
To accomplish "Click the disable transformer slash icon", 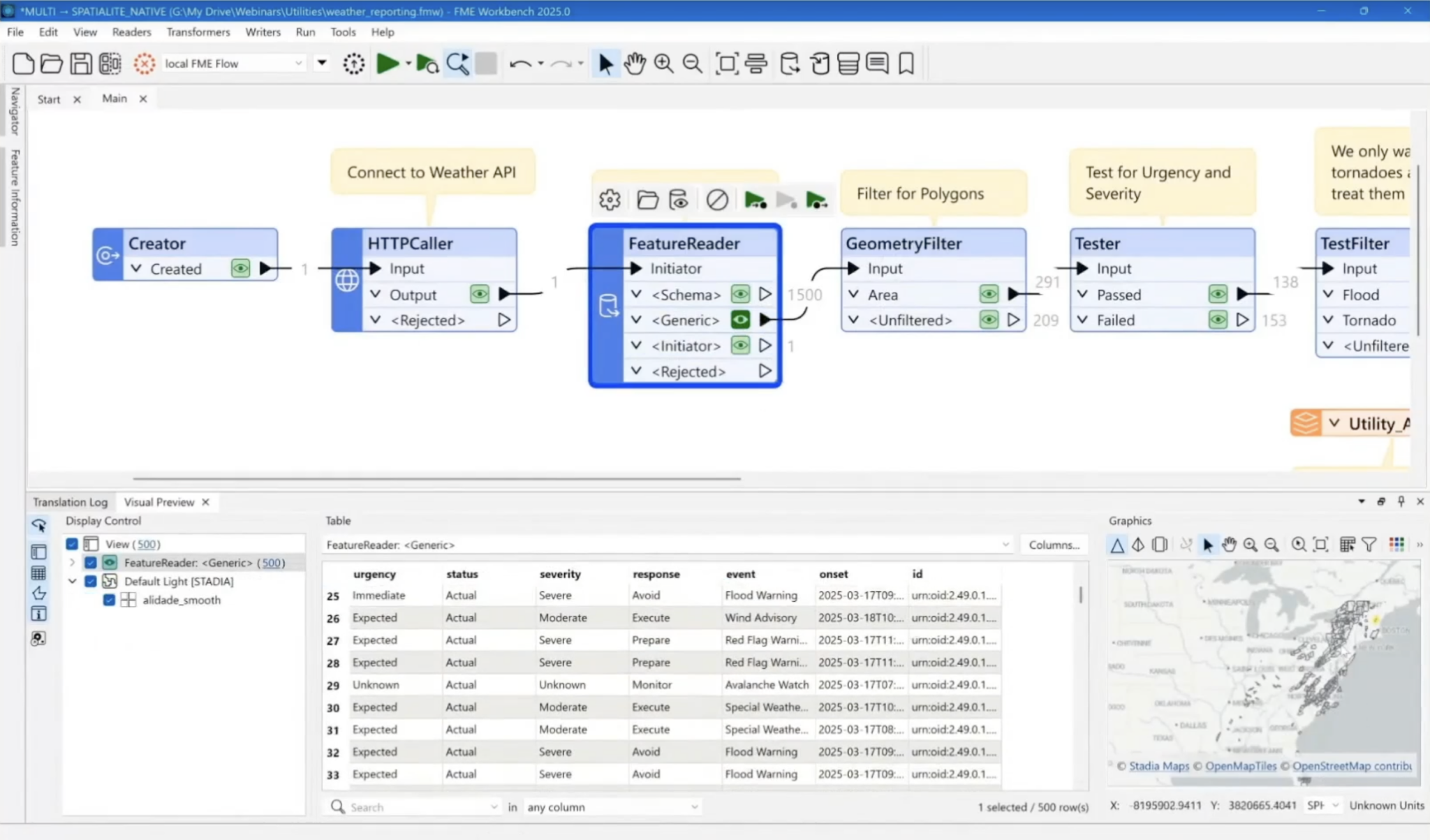I will coord(716,200).
